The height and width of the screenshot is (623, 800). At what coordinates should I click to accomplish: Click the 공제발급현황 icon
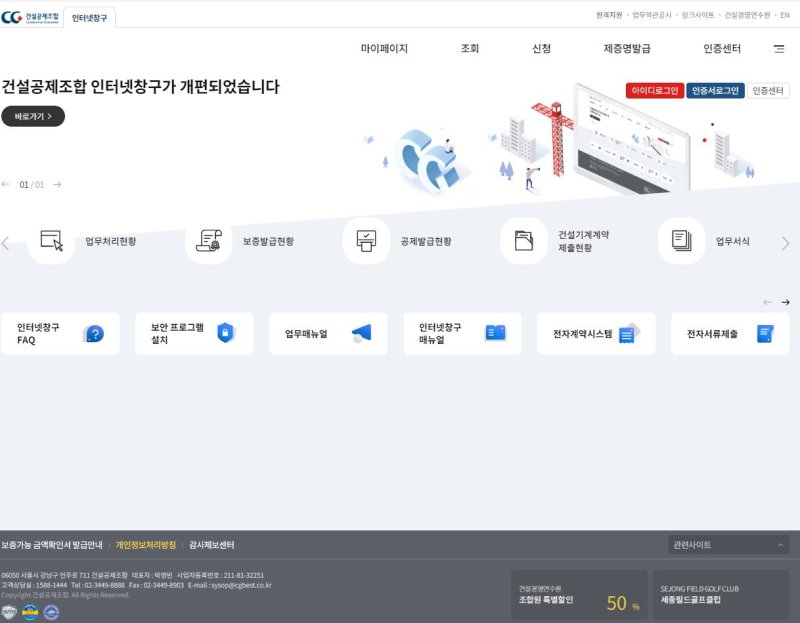[366, 241]
